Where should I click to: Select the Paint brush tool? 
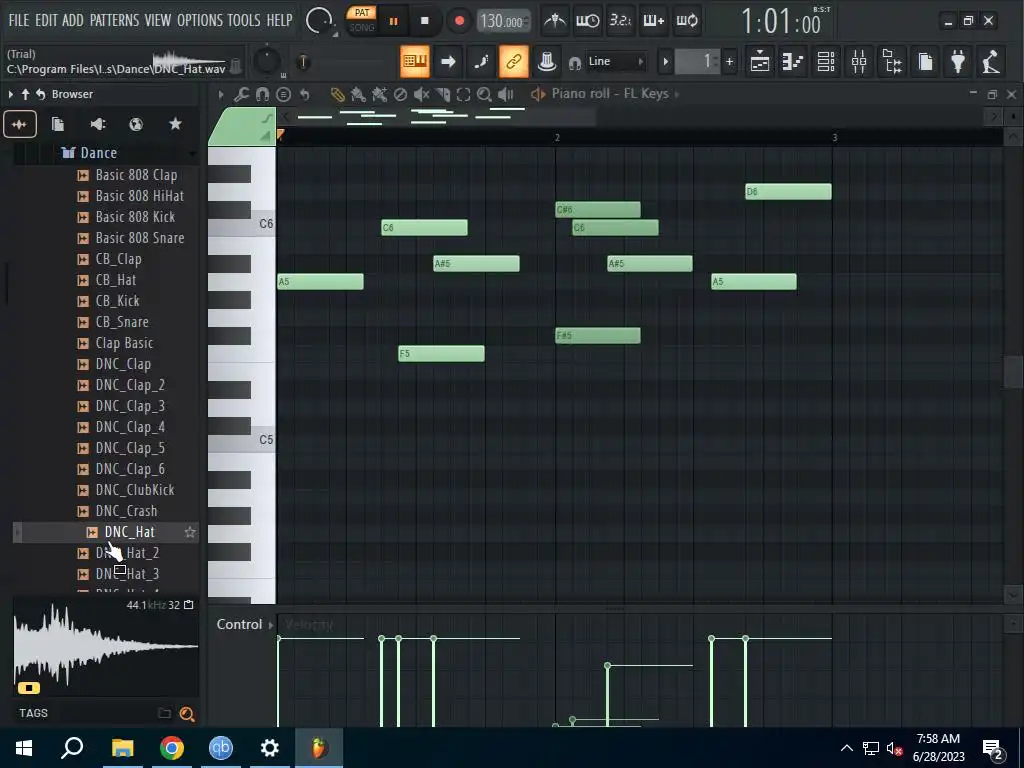click(358, 95)
